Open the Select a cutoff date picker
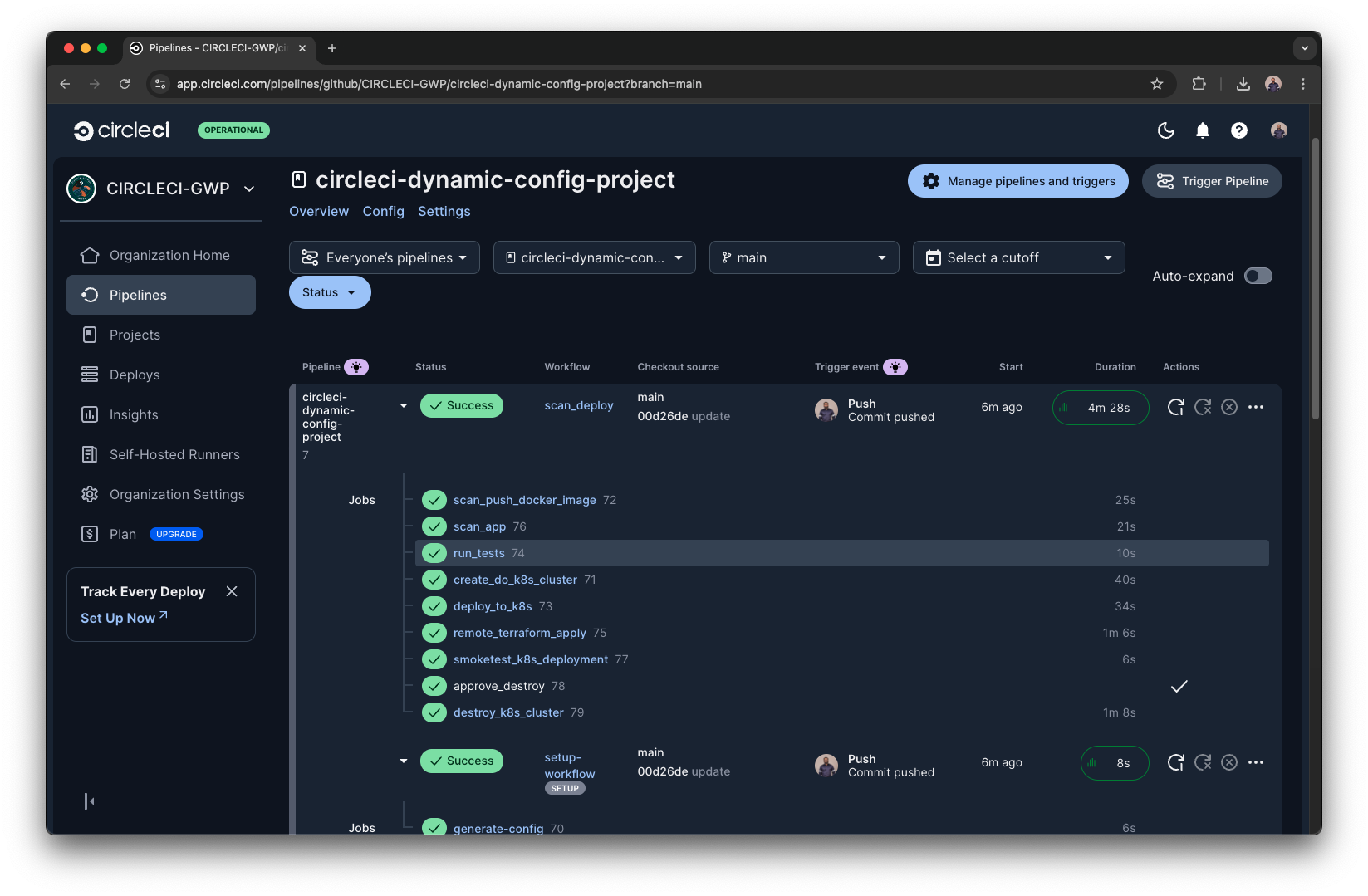This screenshot has width=1368, height=896. (1018, 257)
